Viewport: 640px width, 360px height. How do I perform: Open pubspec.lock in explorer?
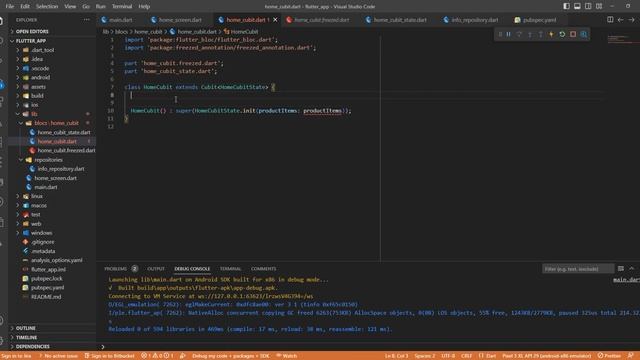(x=47, y=279)
